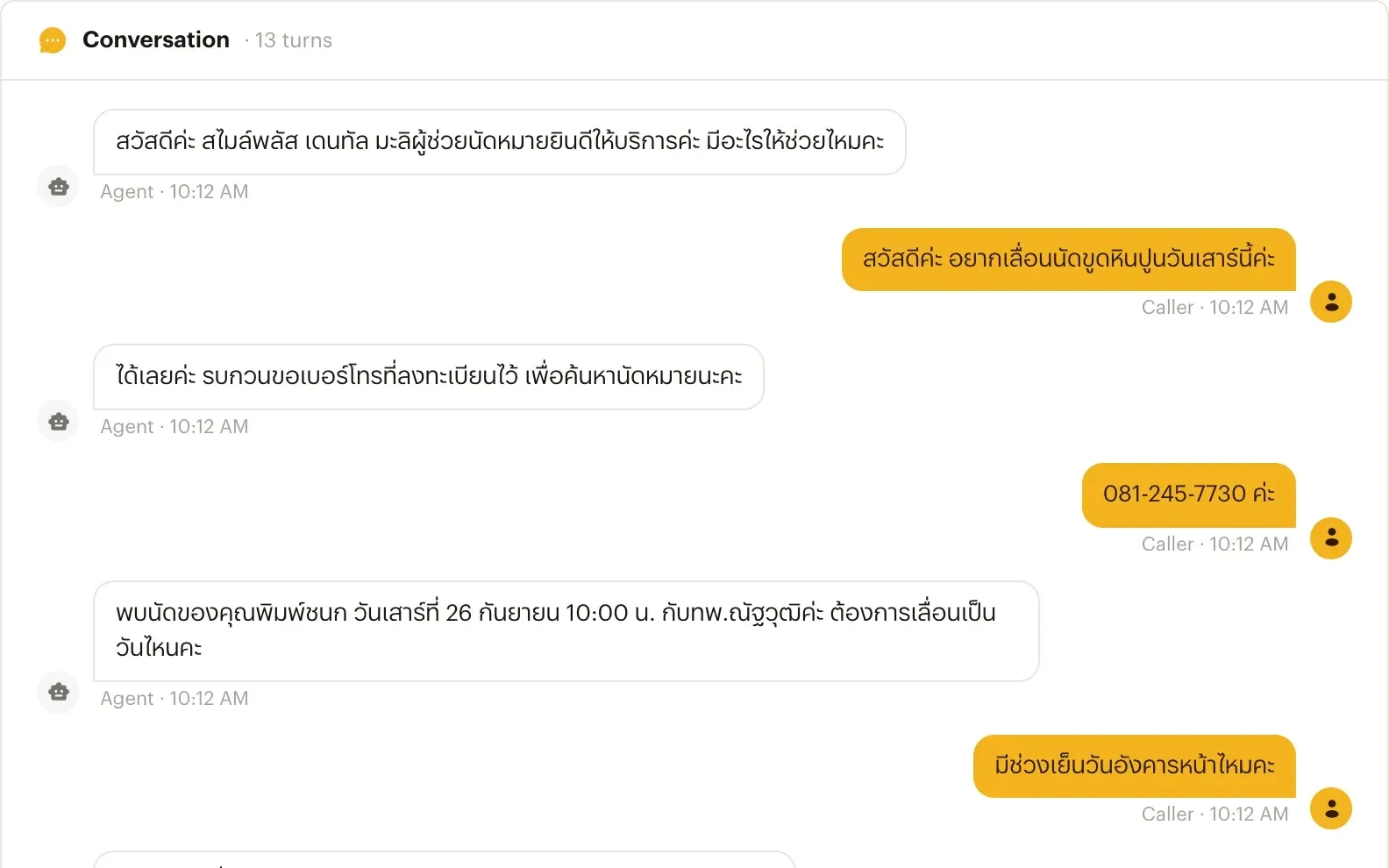This screenshot has height=868, width=1389.
Task: Select caller bubble 'อยากเลื่อนนัดขูดหินปูนวันเสาร์นี้ค่ะ'
Action: (1069, 260)
